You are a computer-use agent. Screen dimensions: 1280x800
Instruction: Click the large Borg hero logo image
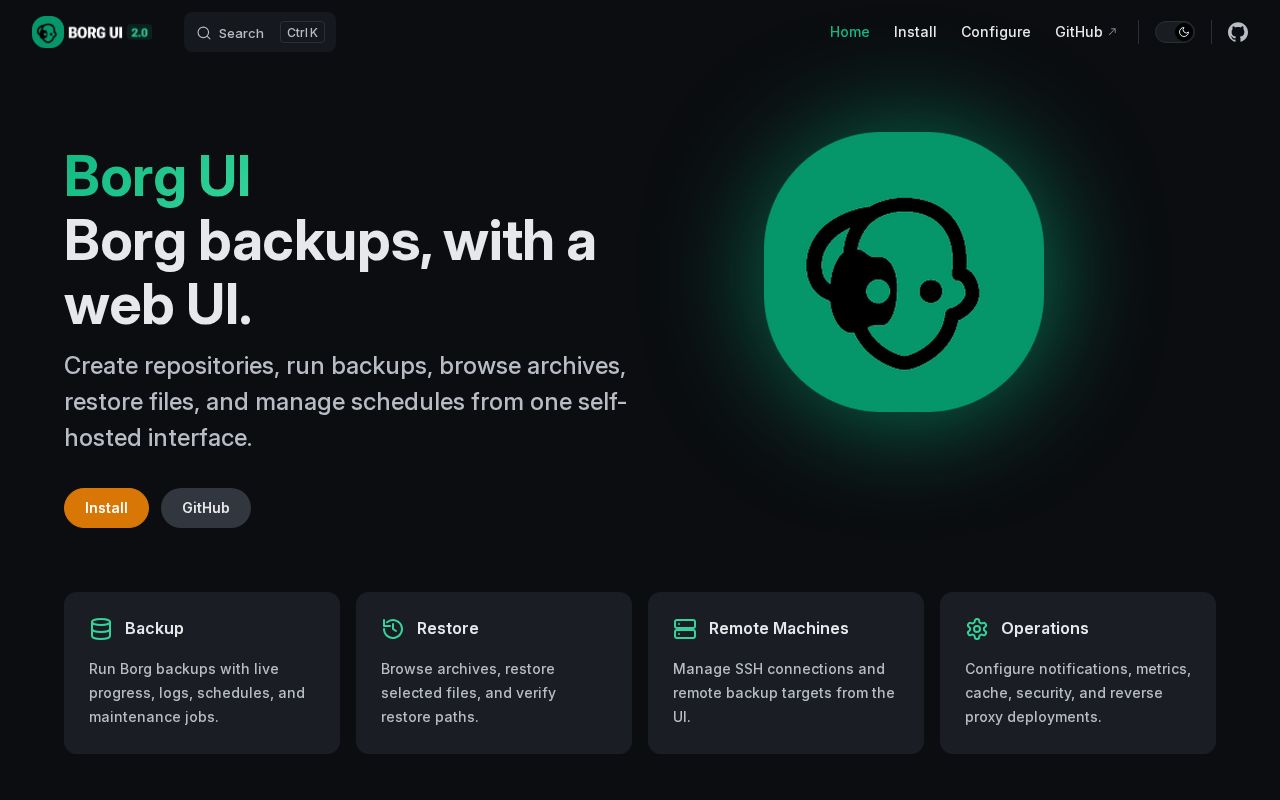(904, 272)
